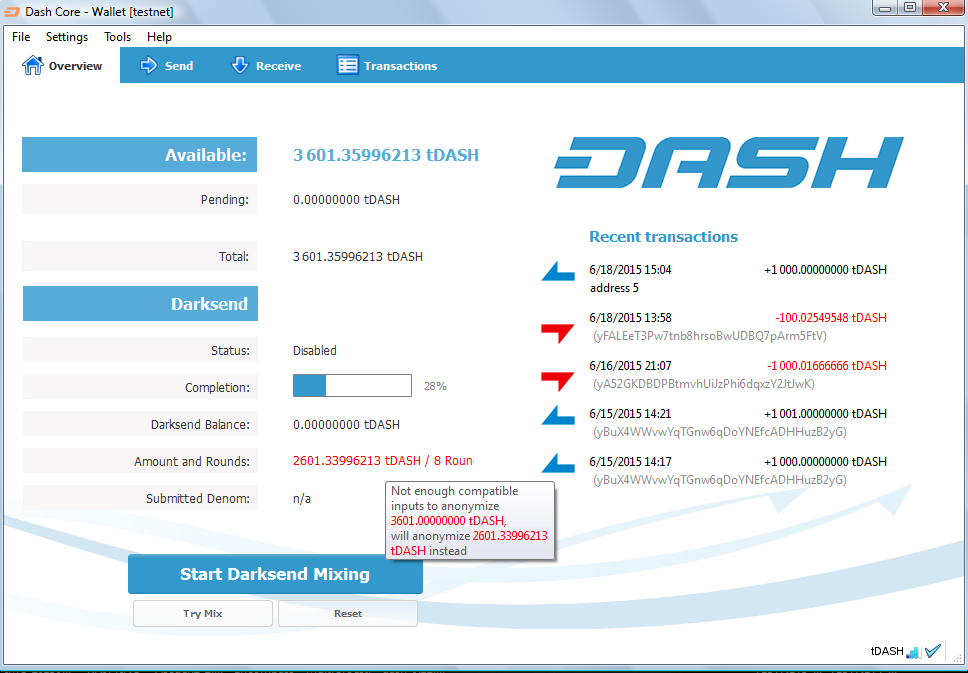The width and height of the screenshot is (968, 673).
Task: Click the Dash logo icon in the title bar
Action: tap(12, 11)
